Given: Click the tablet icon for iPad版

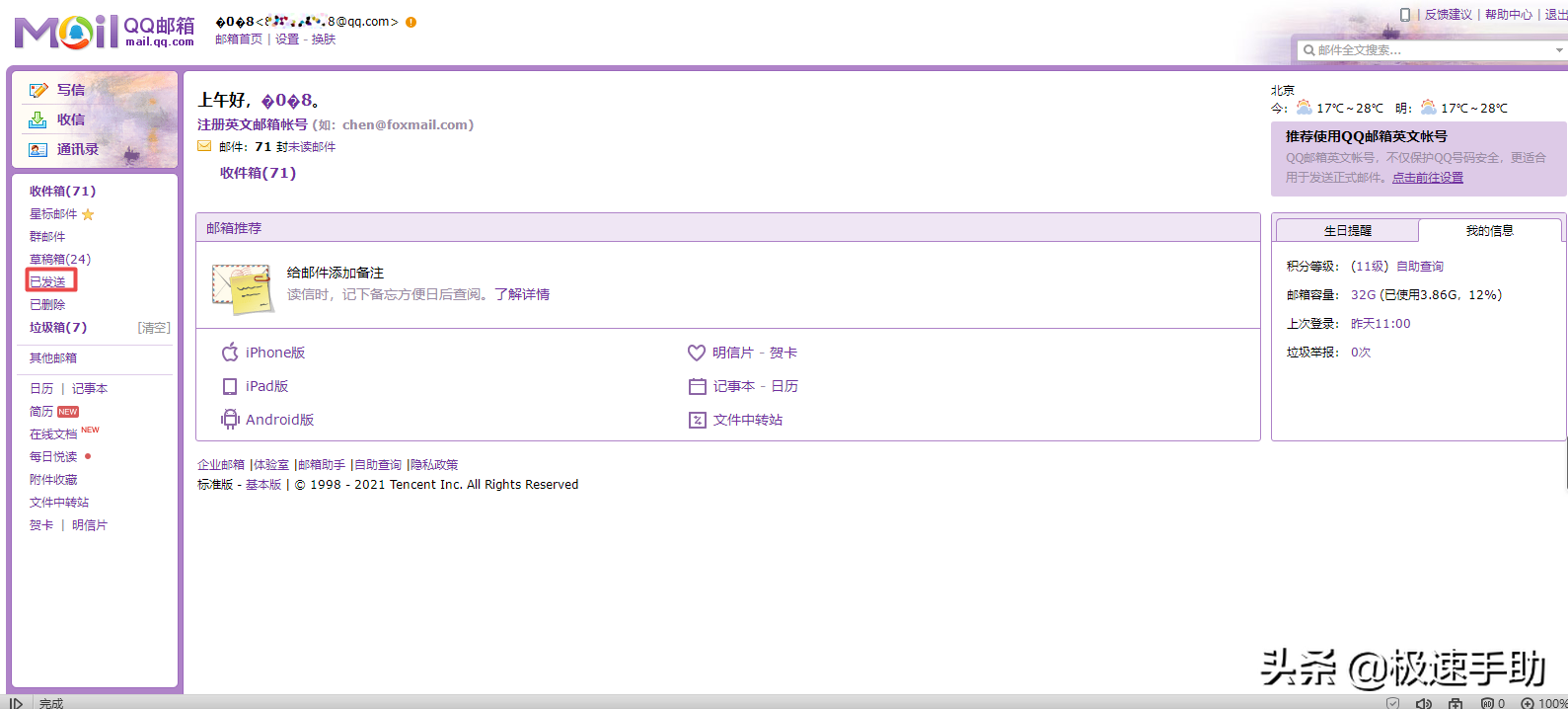Looking at the screenshot, I should 230,386.
